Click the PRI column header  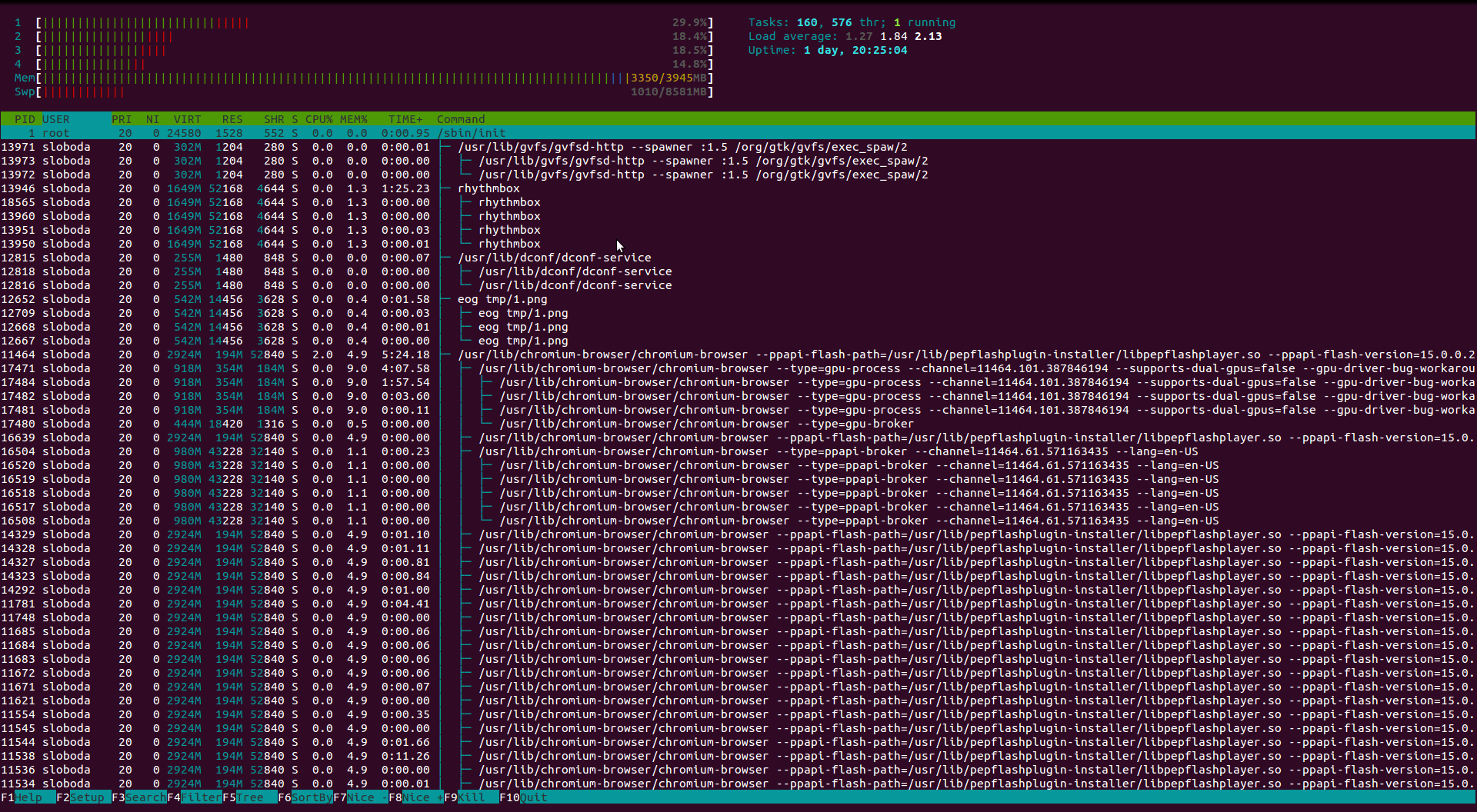(122, 119)
